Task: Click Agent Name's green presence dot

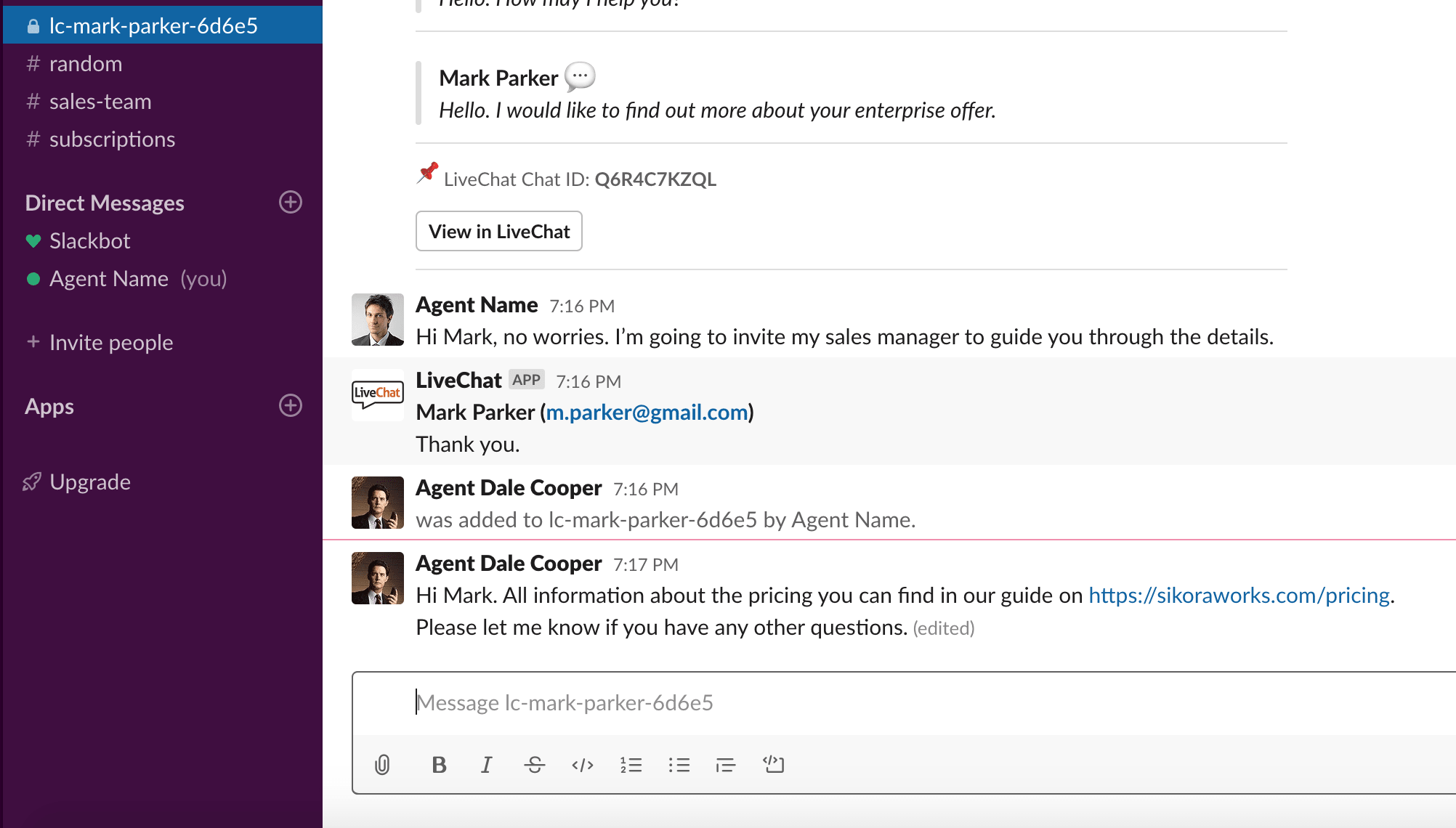Action: pos(33,279)
